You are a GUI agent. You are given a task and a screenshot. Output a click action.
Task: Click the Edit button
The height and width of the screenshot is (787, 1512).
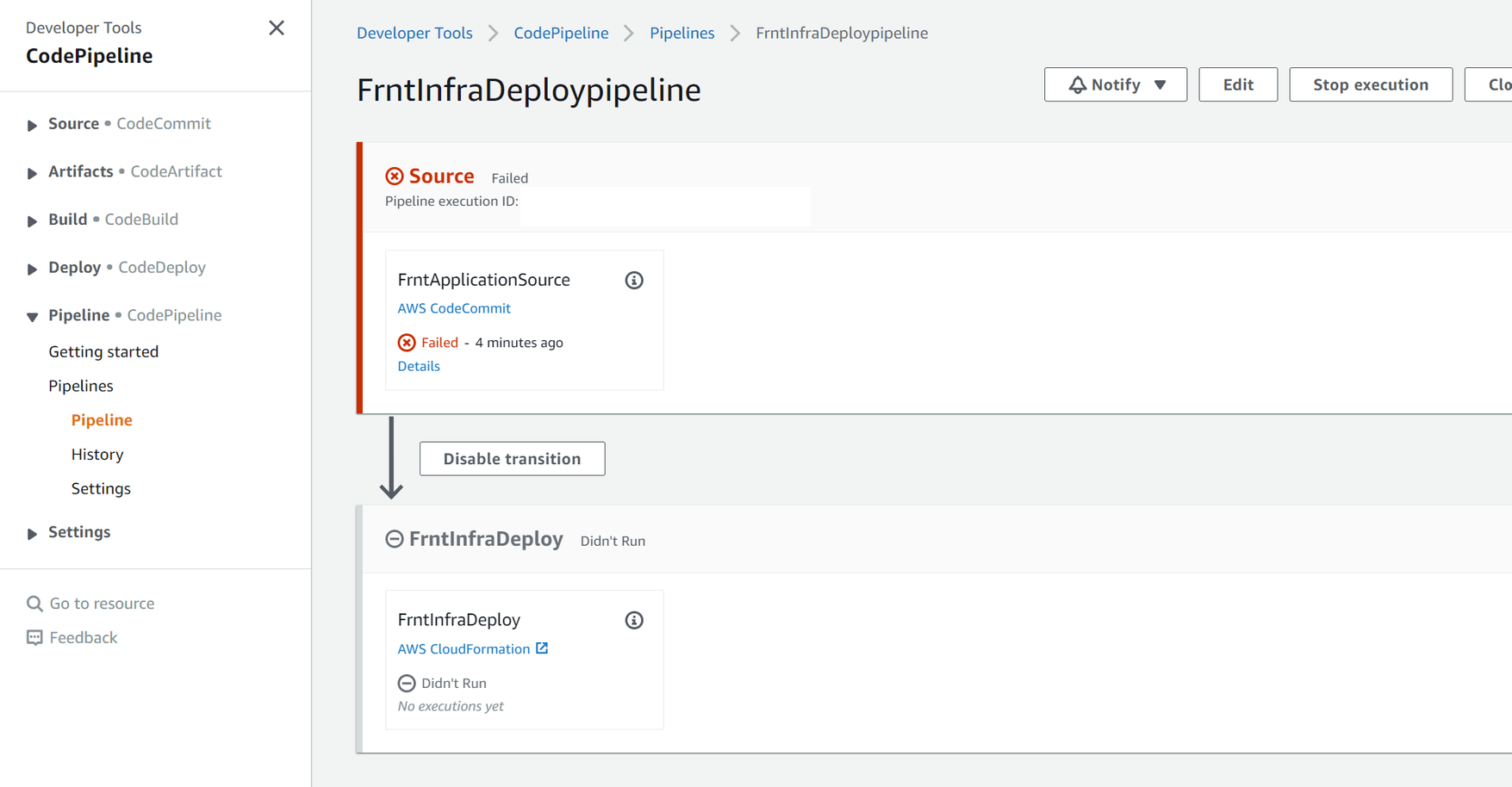(x=1238, y=84)
